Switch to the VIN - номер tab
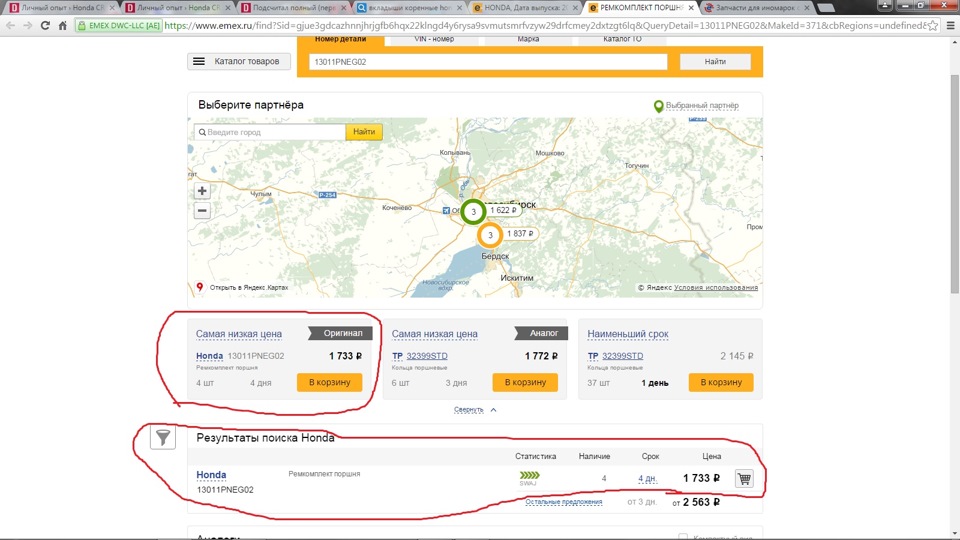 [x=428, y=40]
